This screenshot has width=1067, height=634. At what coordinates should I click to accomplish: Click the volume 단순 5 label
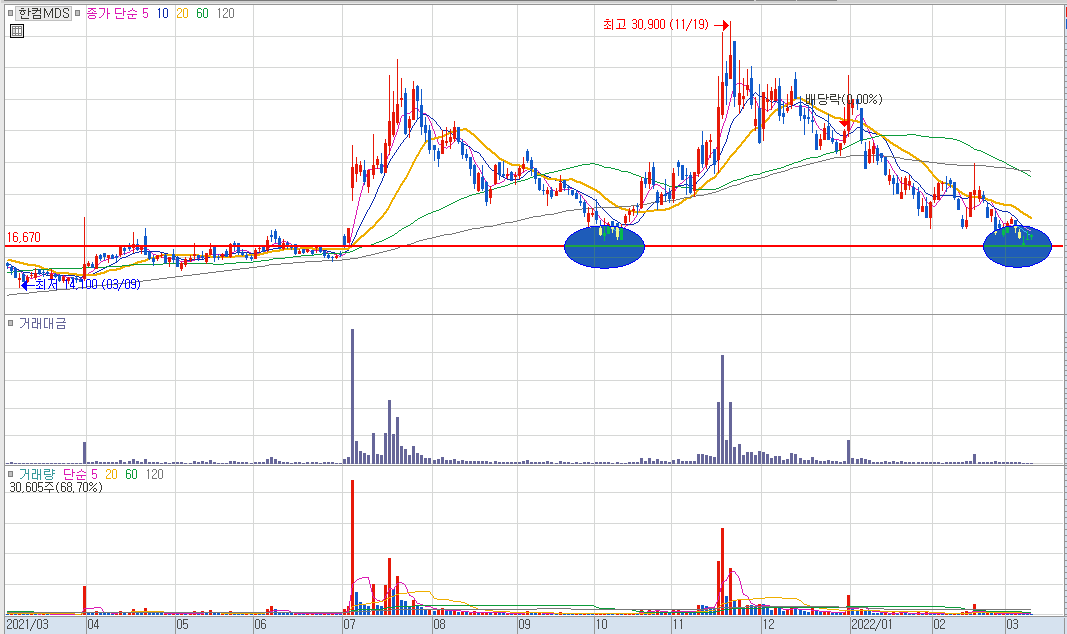pyautogui.click(x=80, y=474)
